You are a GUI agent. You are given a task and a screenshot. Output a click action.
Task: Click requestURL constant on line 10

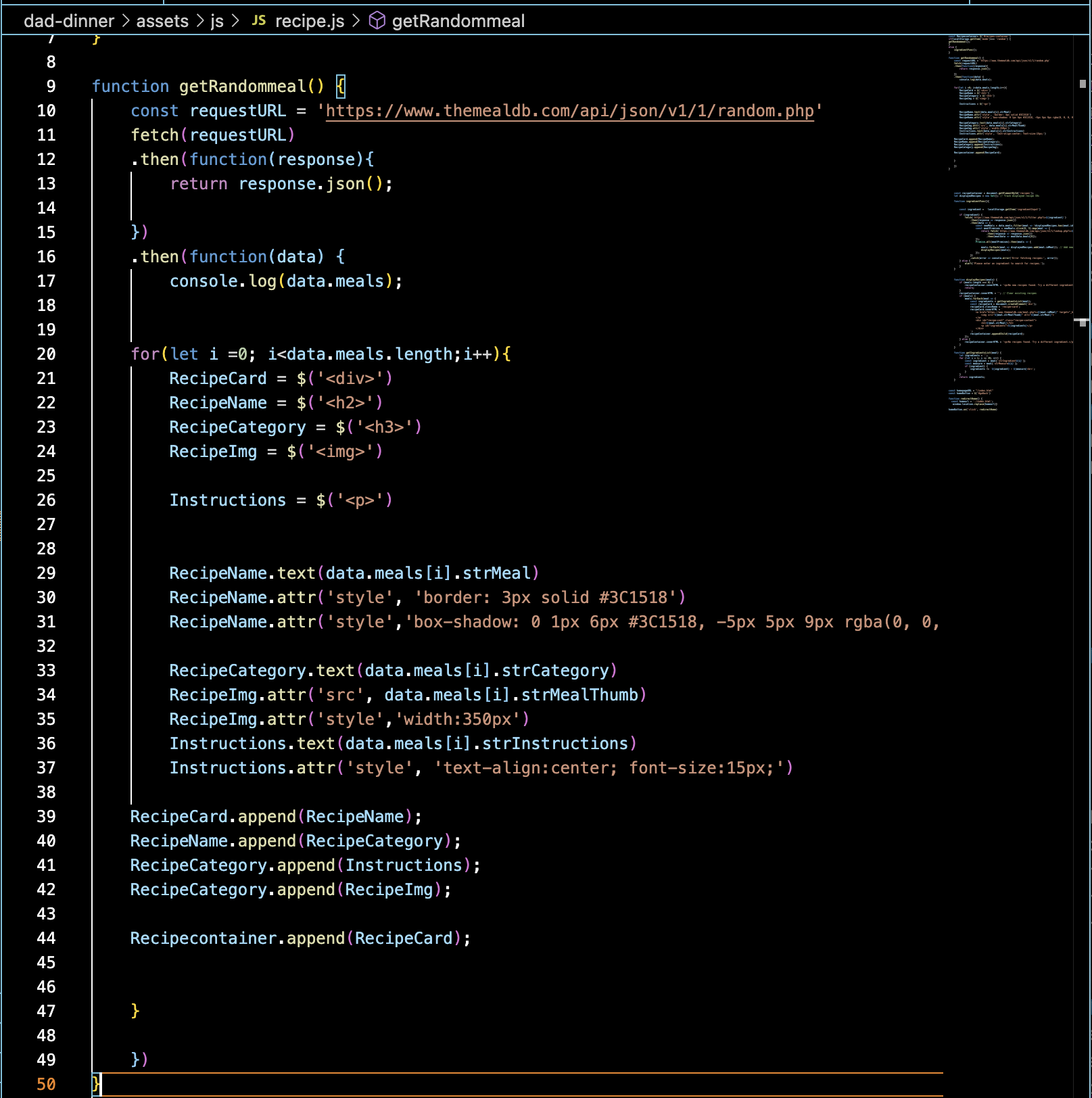237,111
